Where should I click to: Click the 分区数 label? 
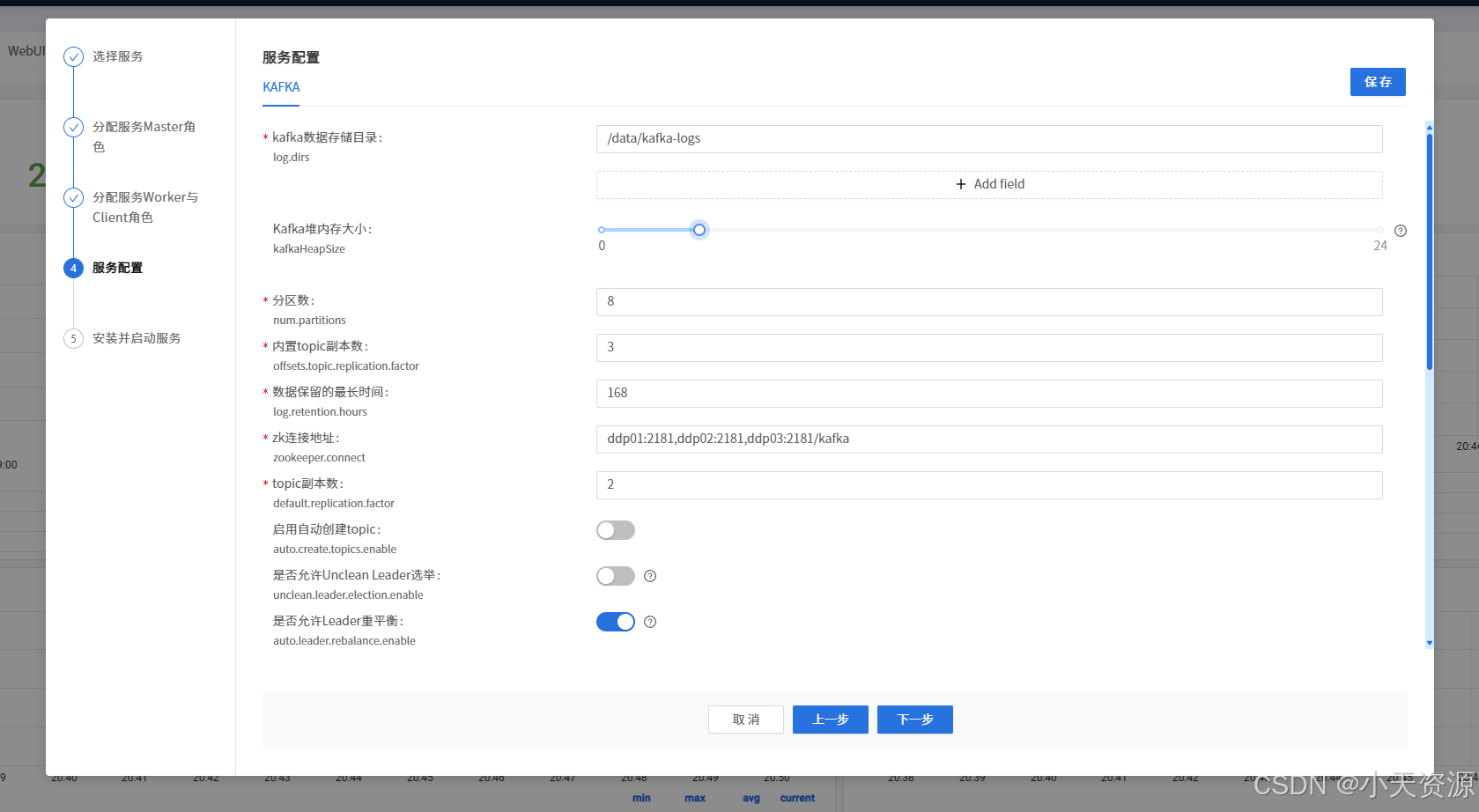293,300
